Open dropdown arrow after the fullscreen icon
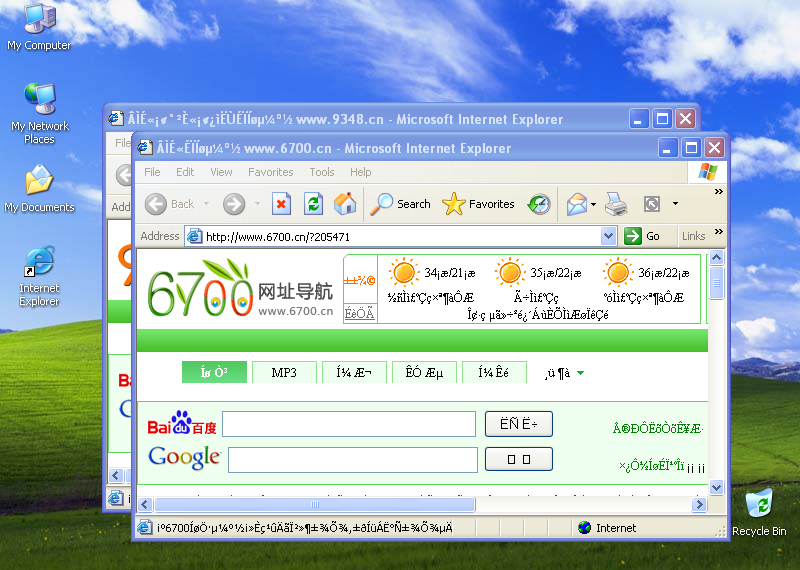The height and width of the screenshot is (570, 800). 675,204
